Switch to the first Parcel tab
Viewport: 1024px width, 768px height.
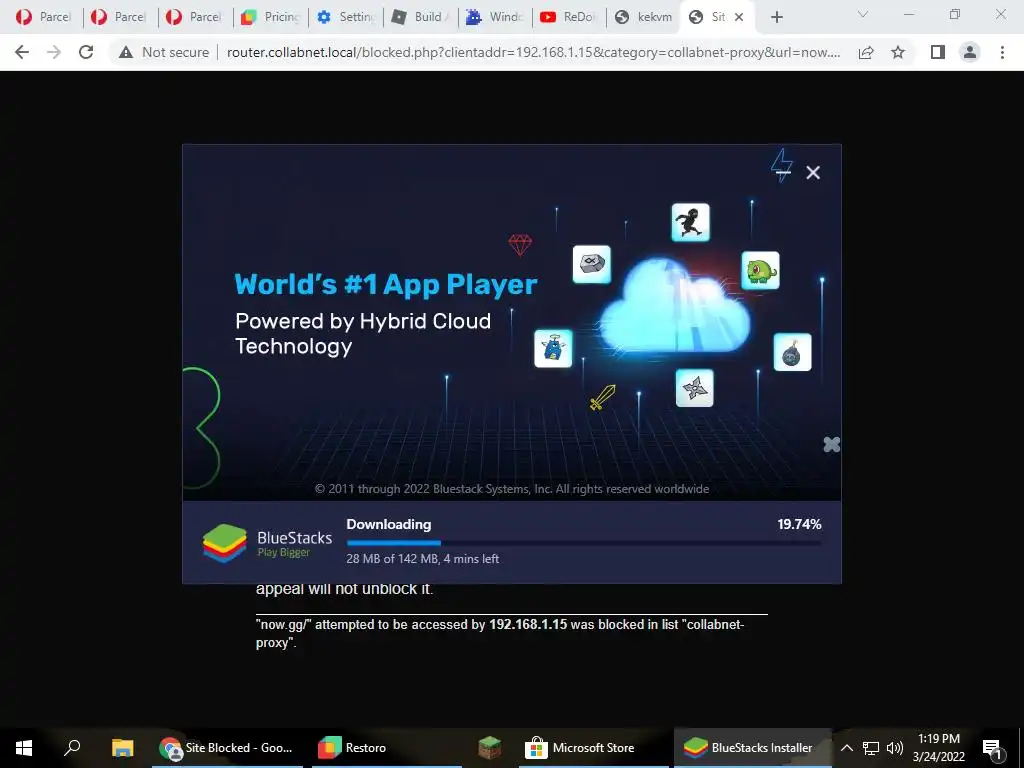coord(43,17)
